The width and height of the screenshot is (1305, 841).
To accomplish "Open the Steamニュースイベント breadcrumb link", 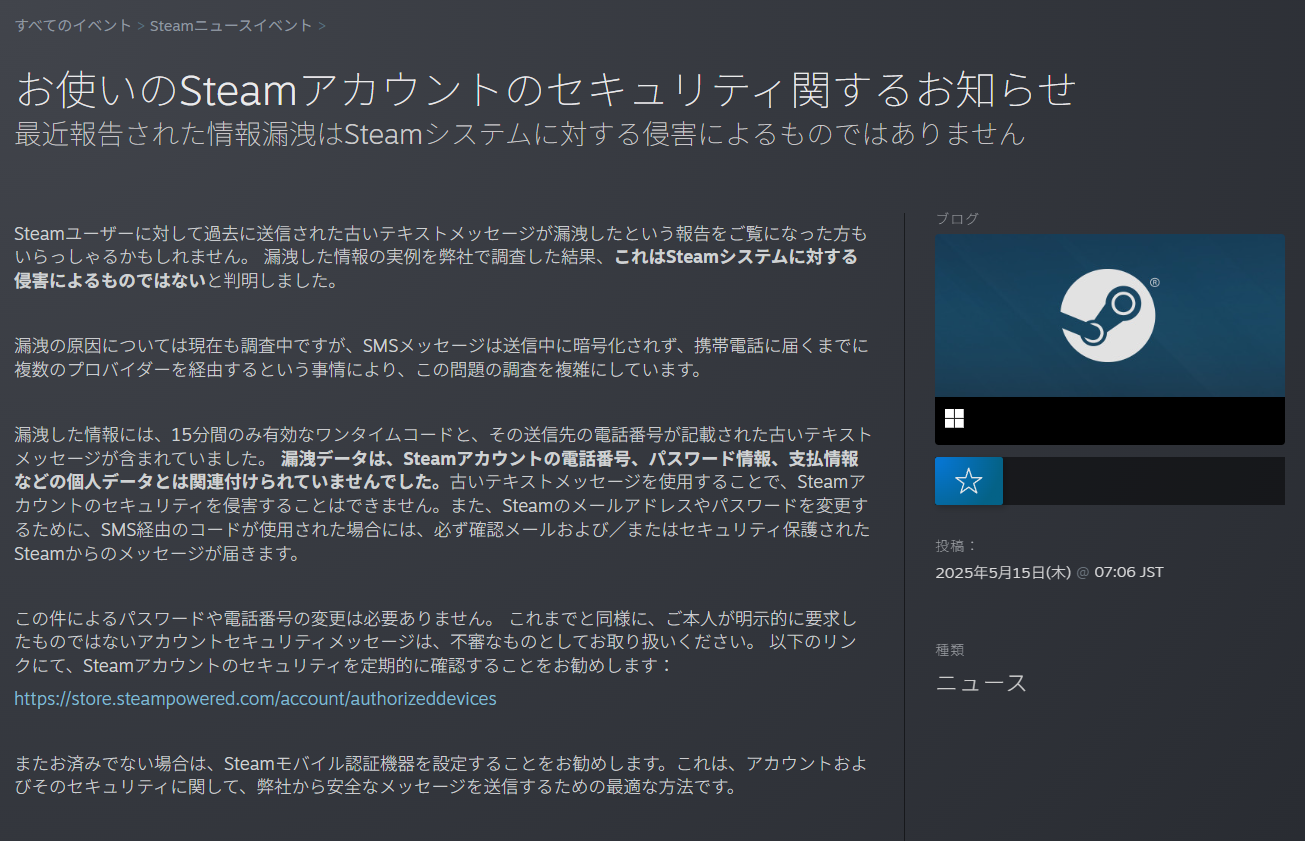I will point(231,25).
